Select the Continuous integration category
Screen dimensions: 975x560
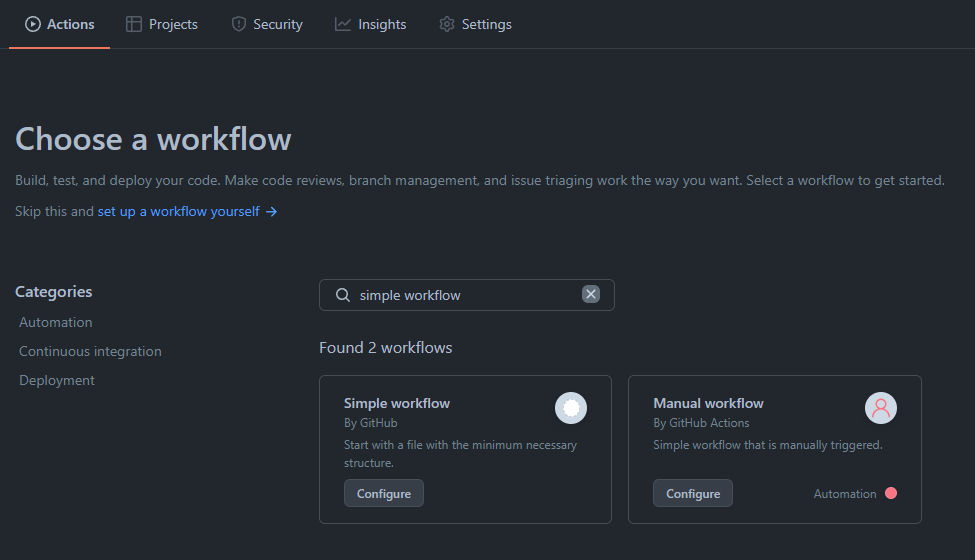click(x=90, y=351)
